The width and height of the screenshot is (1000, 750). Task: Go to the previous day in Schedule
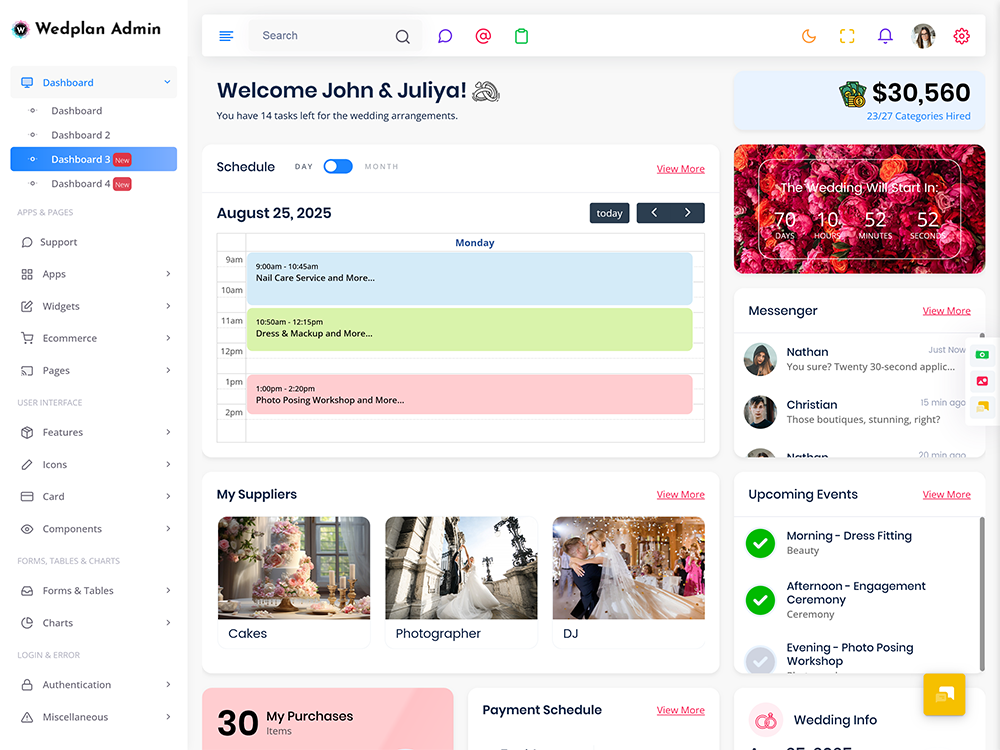(x=654, y=213)
